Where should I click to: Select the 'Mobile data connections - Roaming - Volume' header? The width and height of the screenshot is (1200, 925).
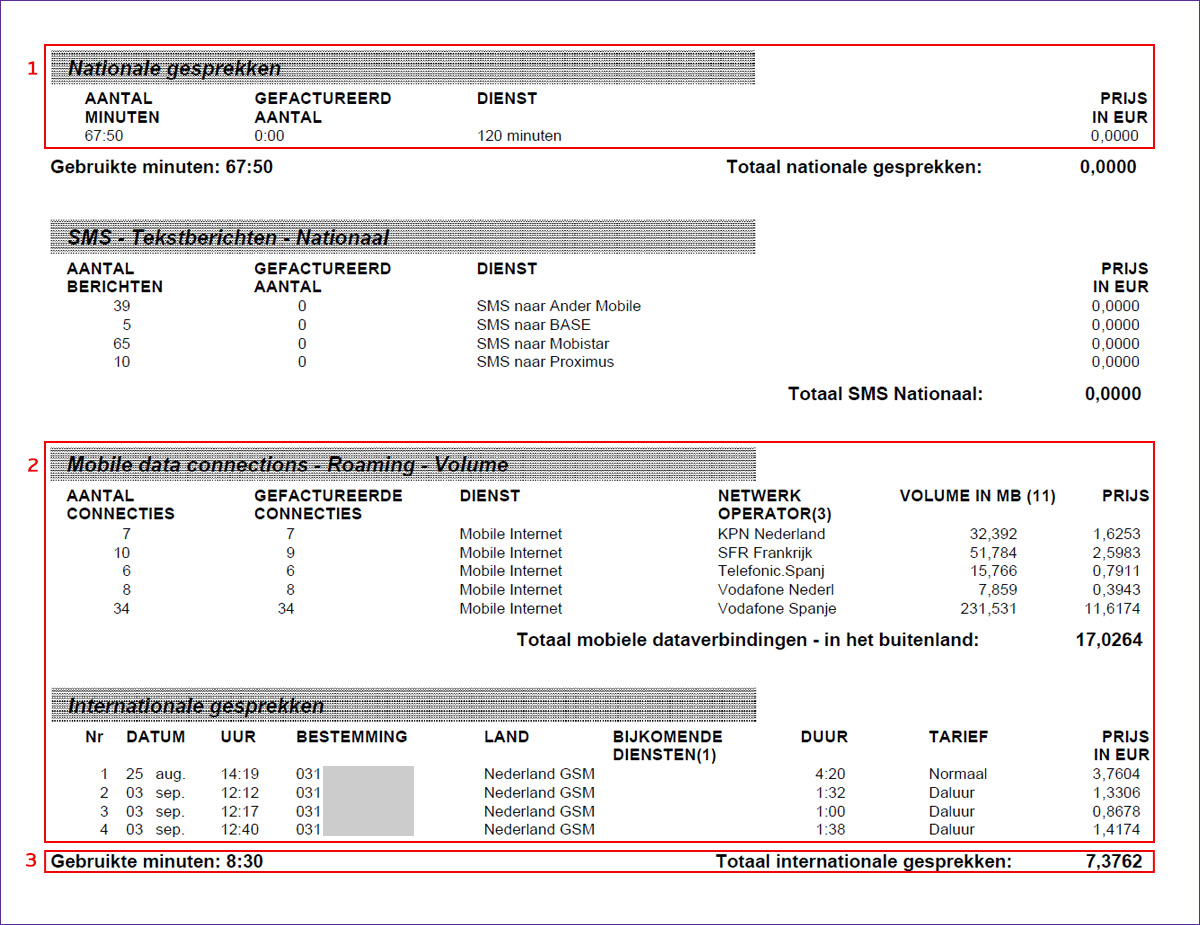coord(288,465)
